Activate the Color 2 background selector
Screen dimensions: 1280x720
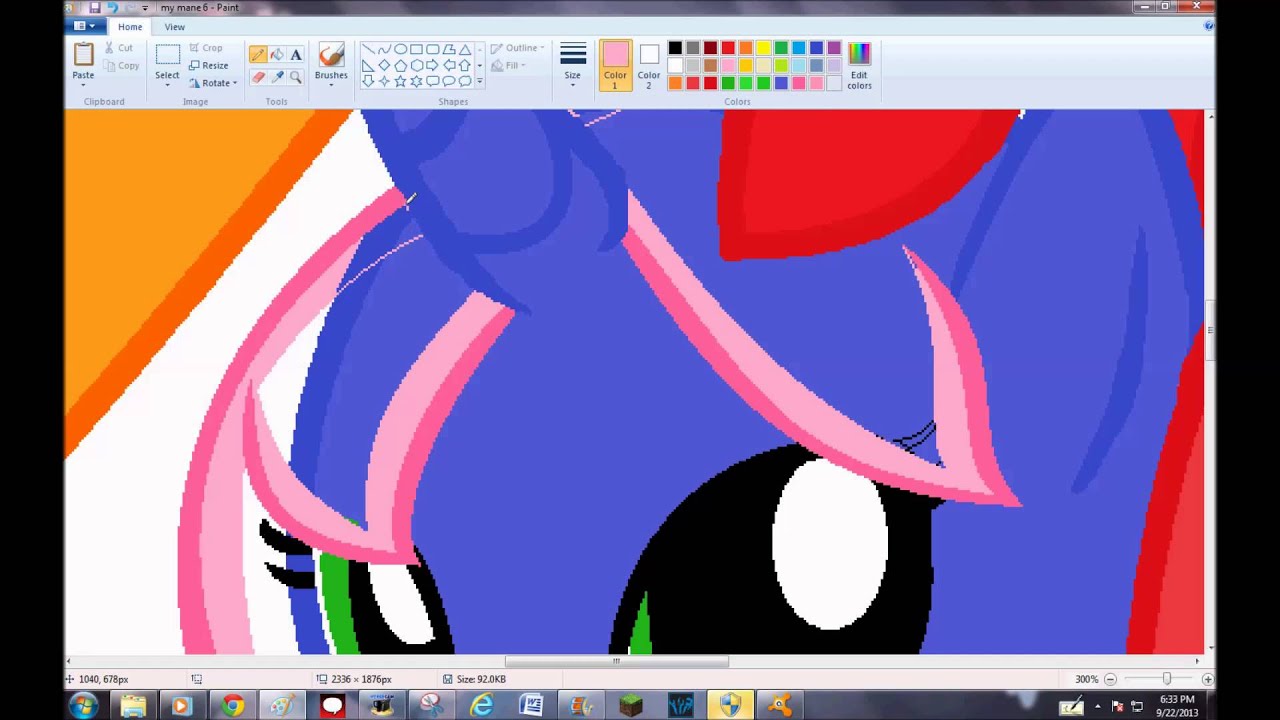click(649, 66)
